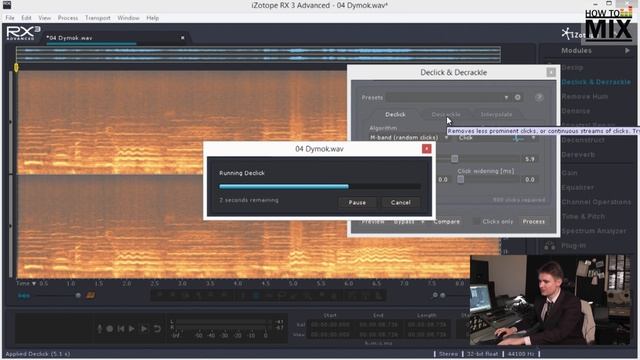
Task: Open the Time & Pitch module
Action: pos(583,217)
